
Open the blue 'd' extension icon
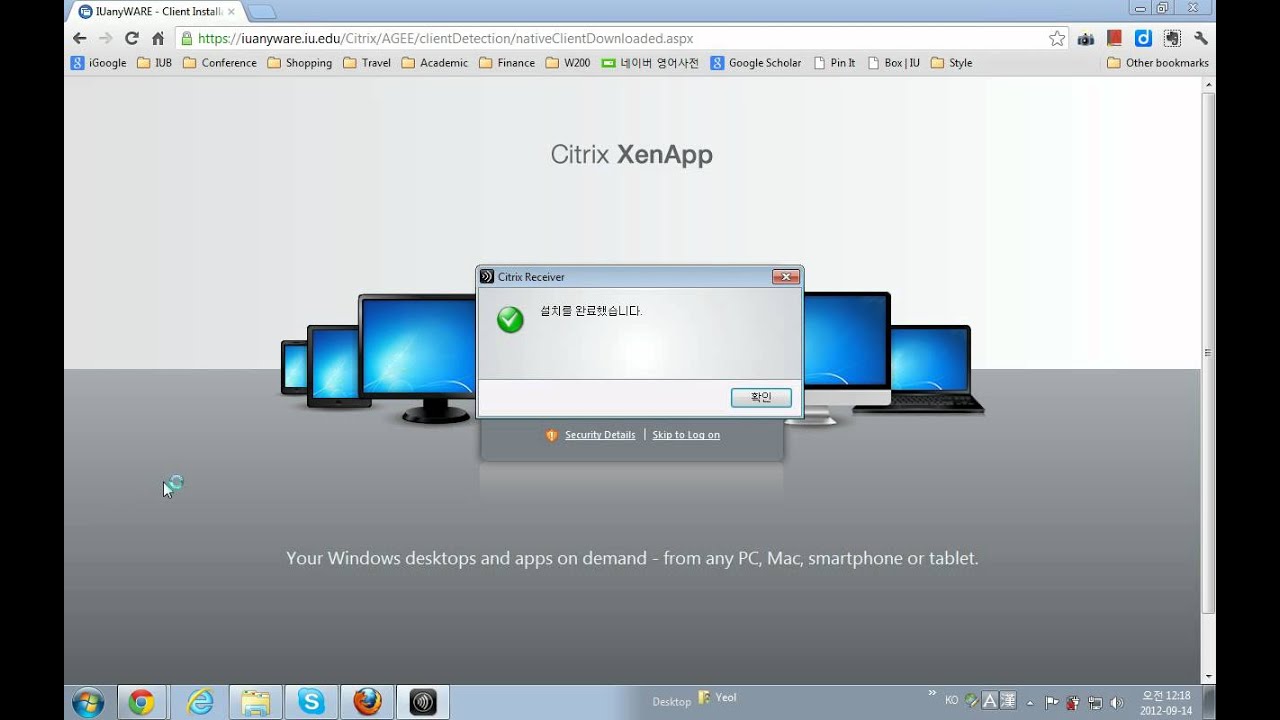(x=1143, y=38)
